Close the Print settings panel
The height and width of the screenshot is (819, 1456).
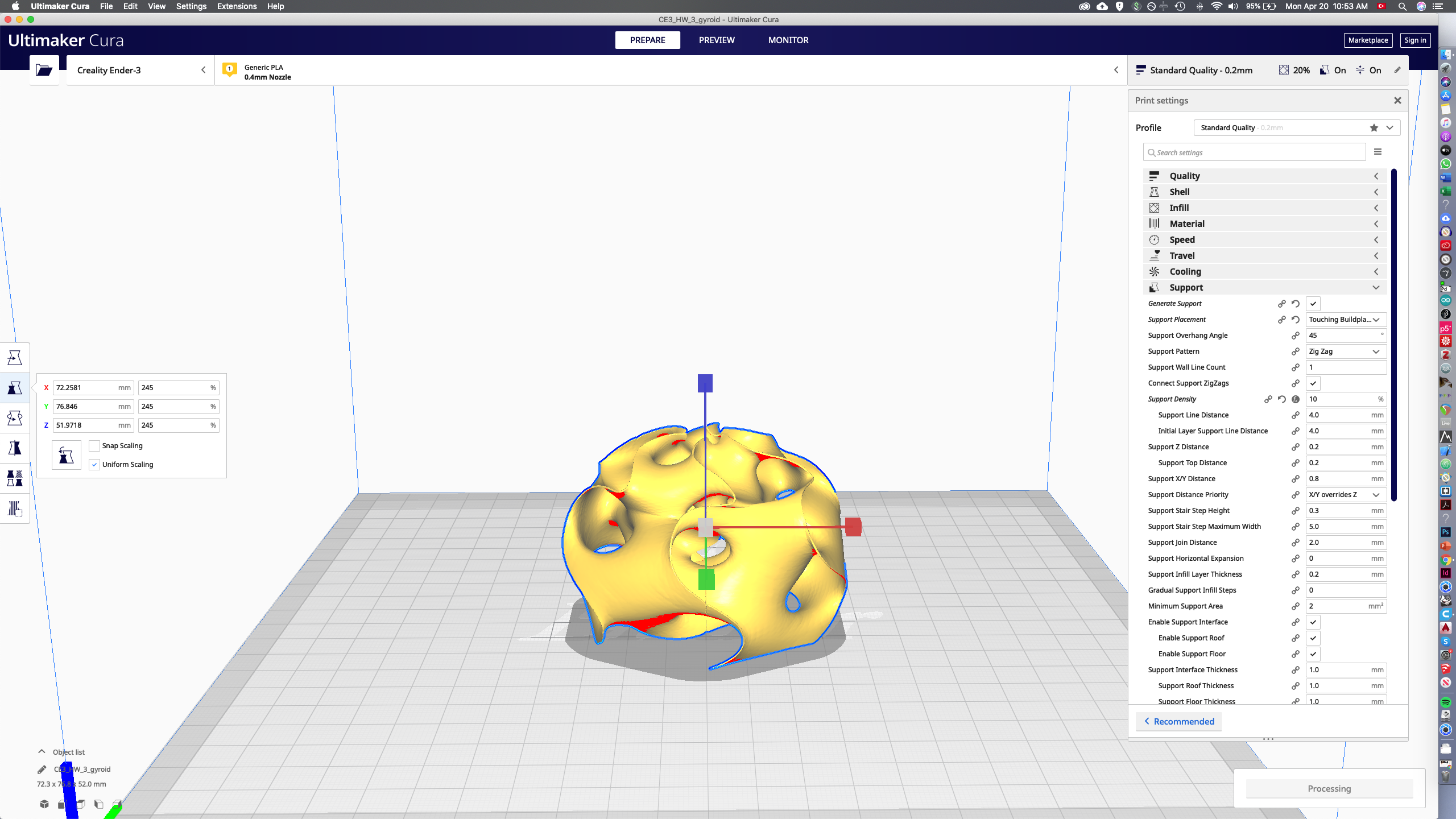pyautogui.click(x=1397, y=101)
